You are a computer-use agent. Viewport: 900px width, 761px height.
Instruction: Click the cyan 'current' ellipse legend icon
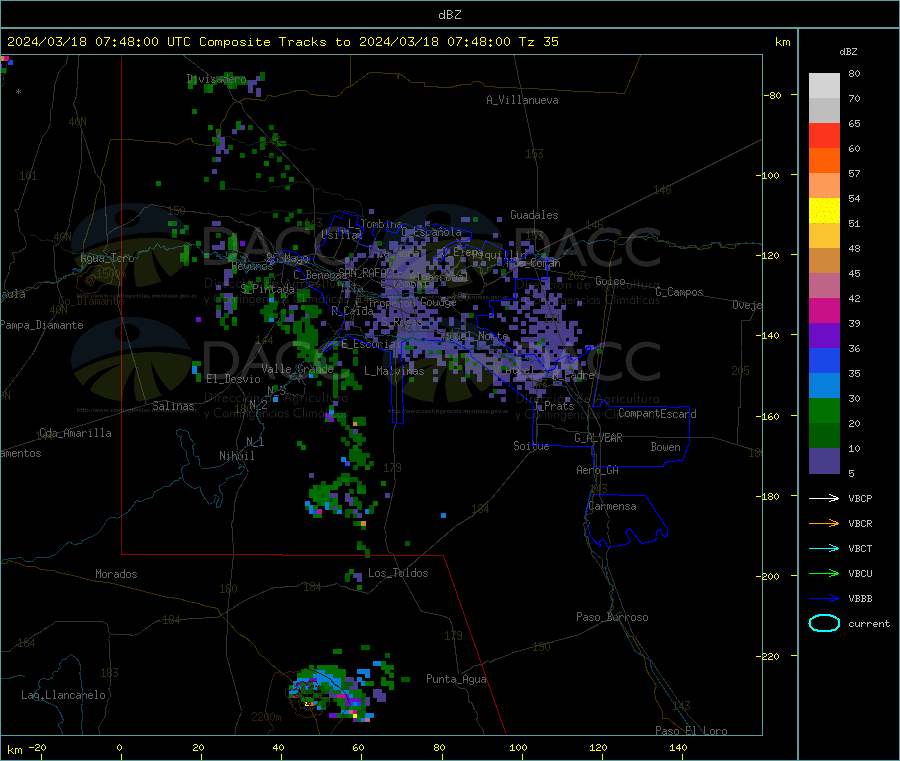pyautogui.click(x=824, y=623)
